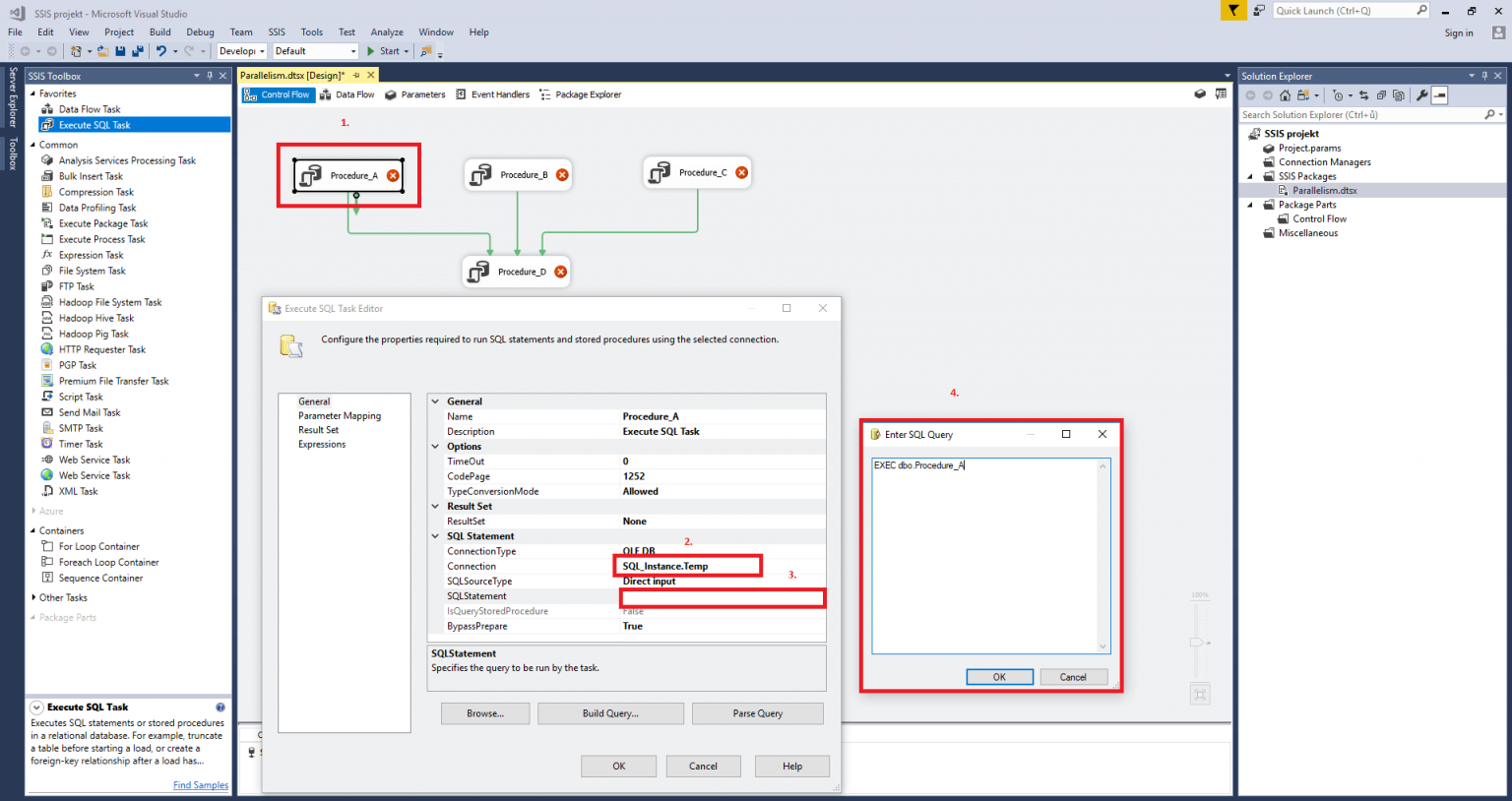Select the Procedure_A task on the canvas
The image size is (1512, 801).
click(348, 175)
